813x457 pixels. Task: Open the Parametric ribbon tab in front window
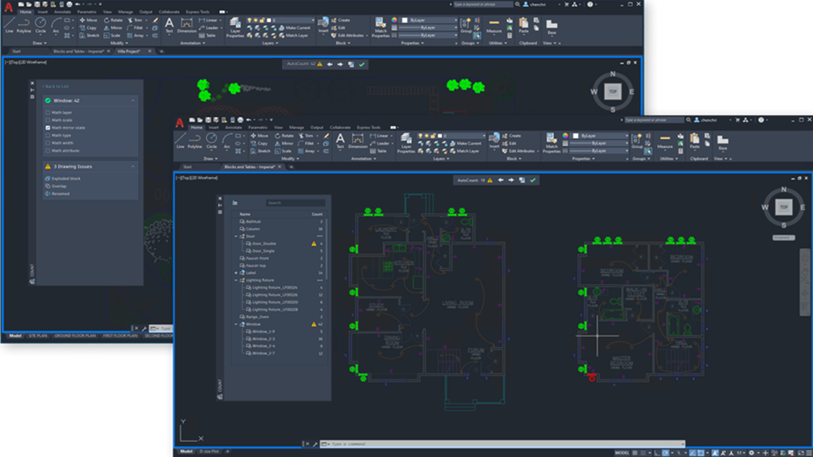pyautogui.click(x=258, y=128)
